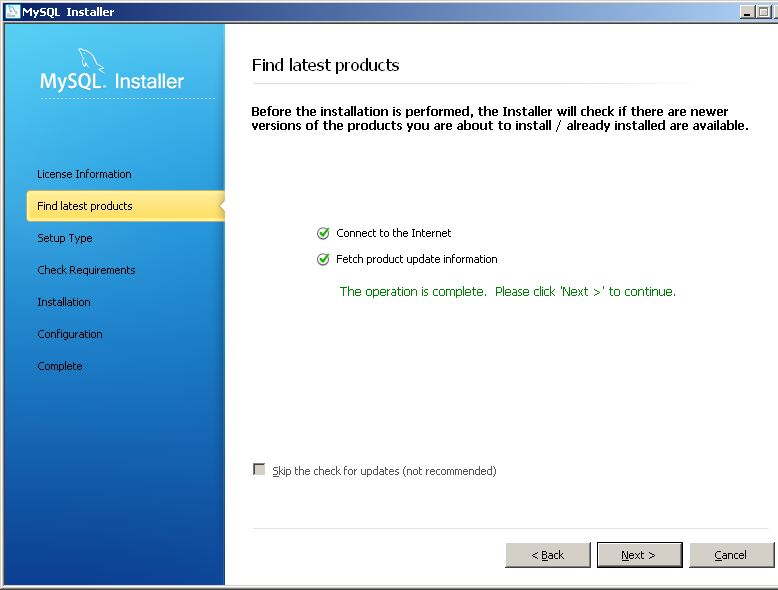Open Setup Type step in sidebar
Viewport: 778px width, 590px height.
(65, 238)
